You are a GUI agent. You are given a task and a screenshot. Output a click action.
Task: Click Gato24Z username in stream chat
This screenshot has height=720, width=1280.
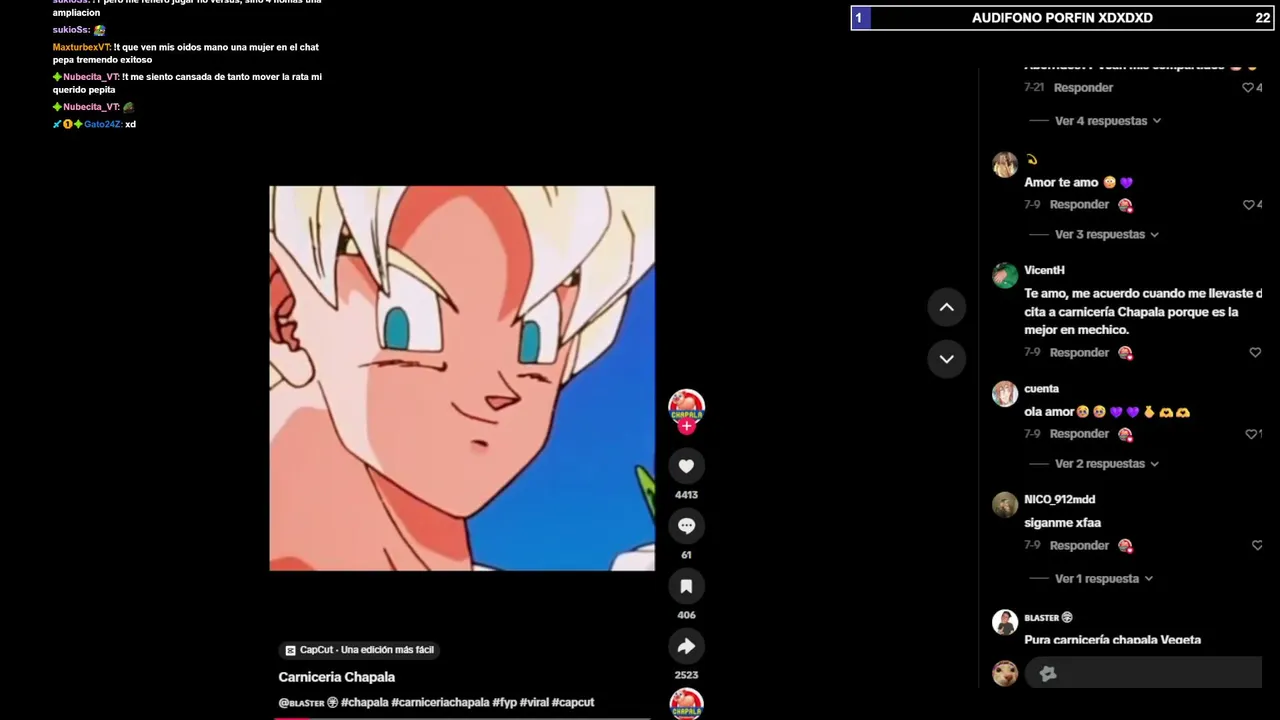pyautogui.click(x=103, y=124)
